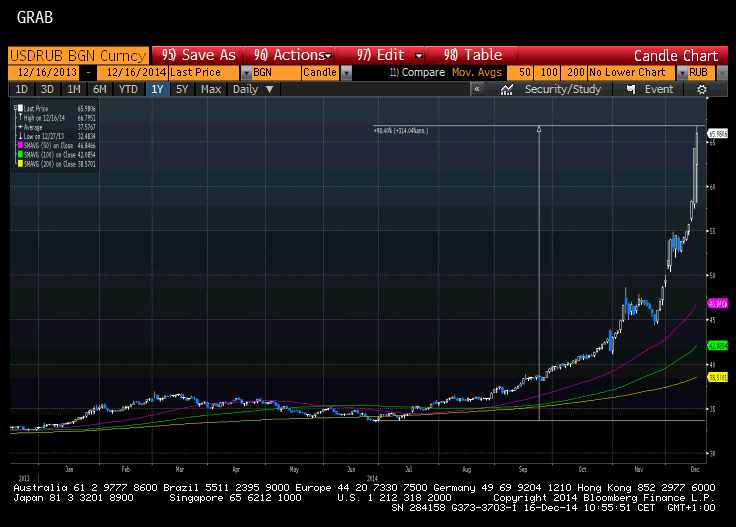
Task: Toggle the 200 moving average
Action: tap(573, 73)
